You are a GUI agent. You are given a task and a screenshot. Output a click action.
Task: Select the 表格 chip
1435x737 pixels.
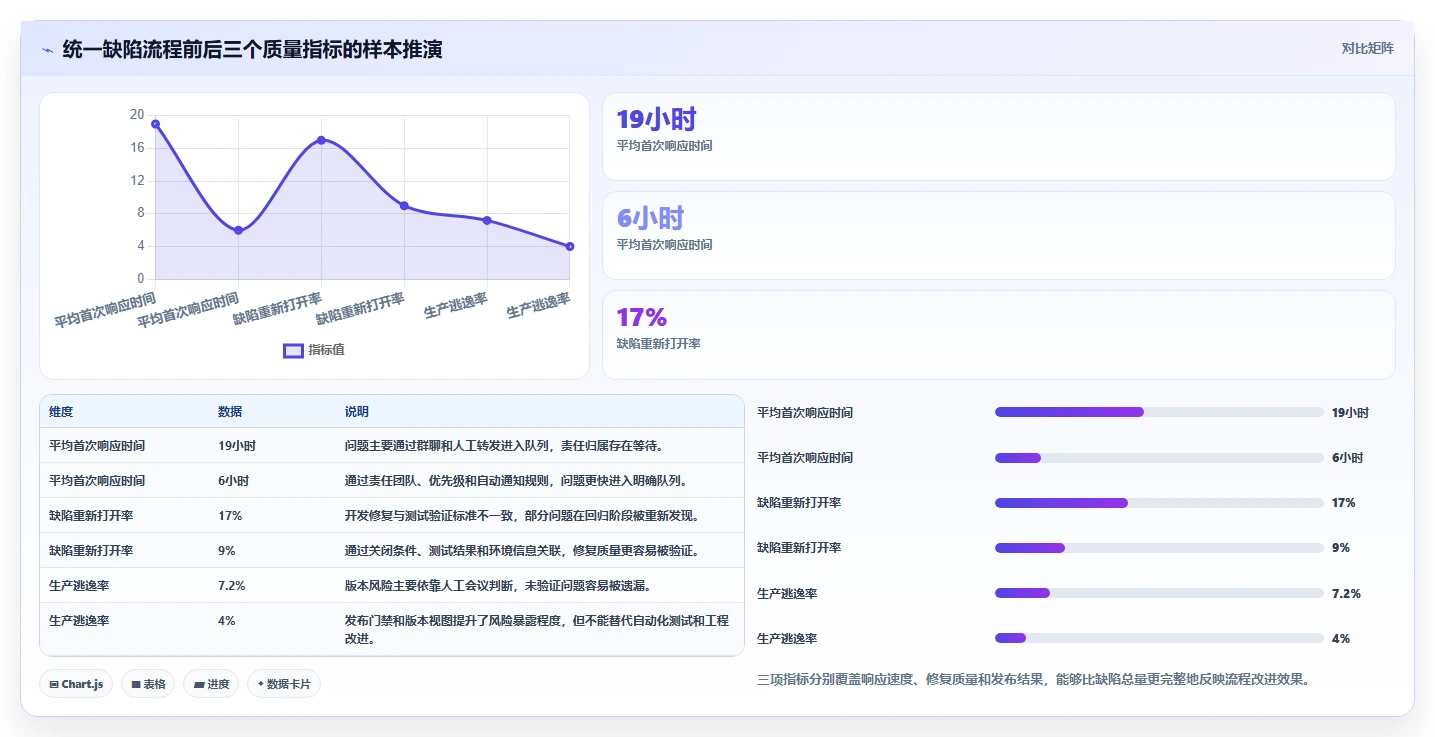point(148,684)
